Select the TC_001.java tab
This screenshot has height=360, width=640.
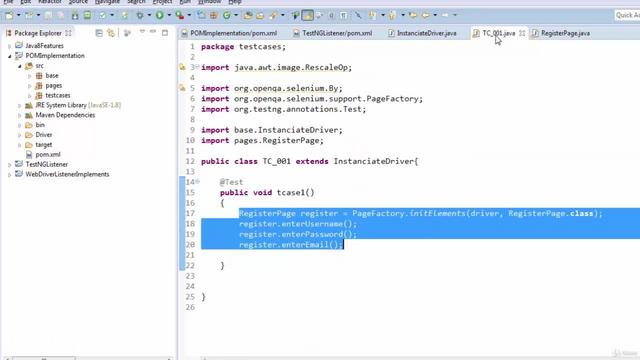tap(498, 33)
